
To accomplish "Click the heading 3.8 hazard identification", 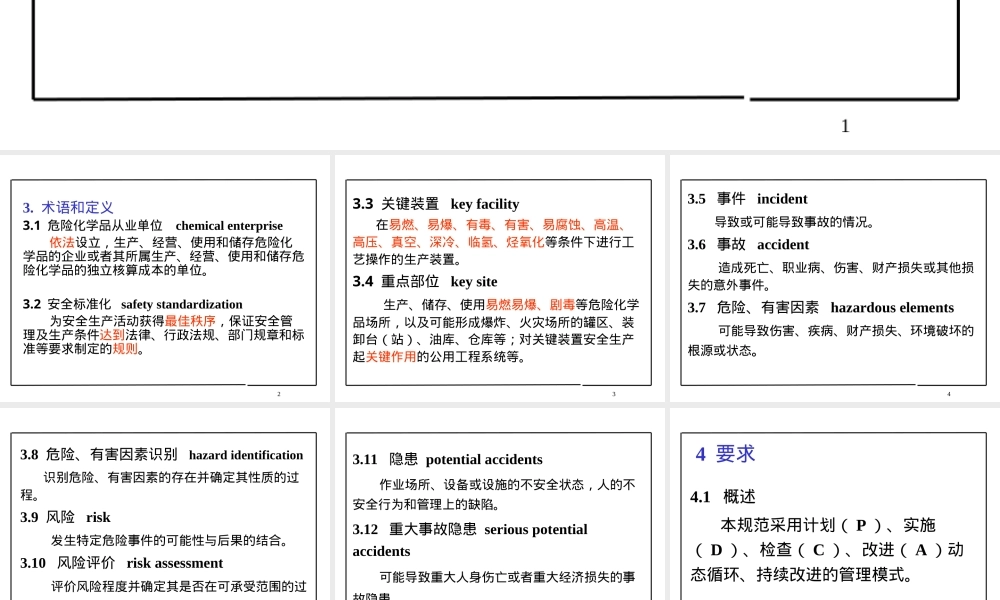I will click(161, 455).
